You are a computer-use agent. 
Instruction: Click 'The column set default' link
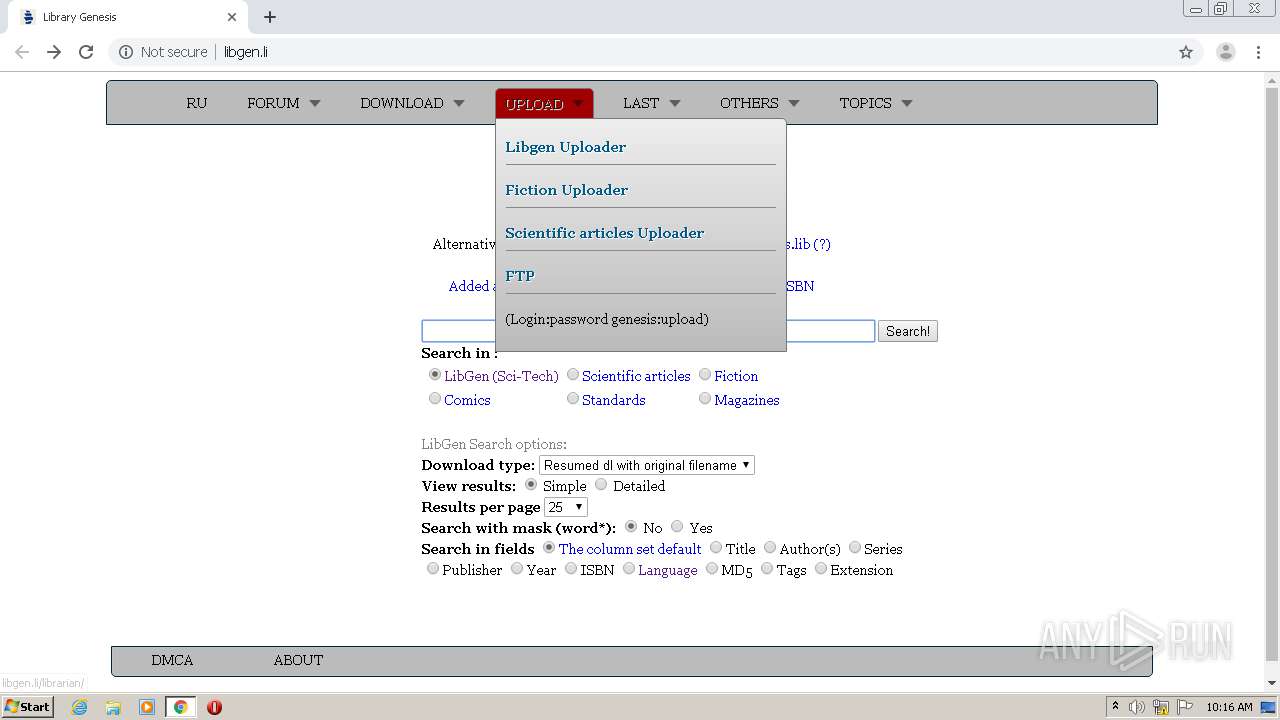(x=630, y=549)
